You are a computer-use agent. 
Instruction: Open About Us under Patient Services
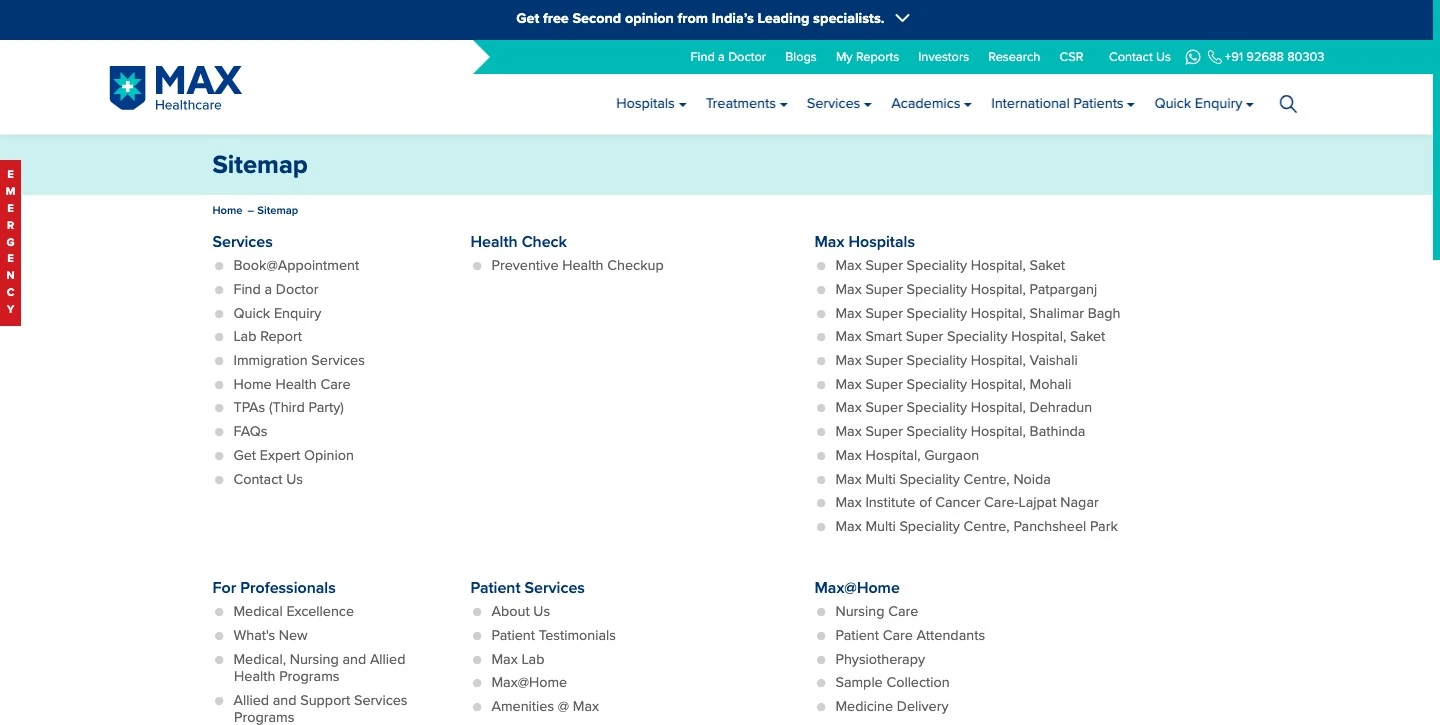coord(520,612)
